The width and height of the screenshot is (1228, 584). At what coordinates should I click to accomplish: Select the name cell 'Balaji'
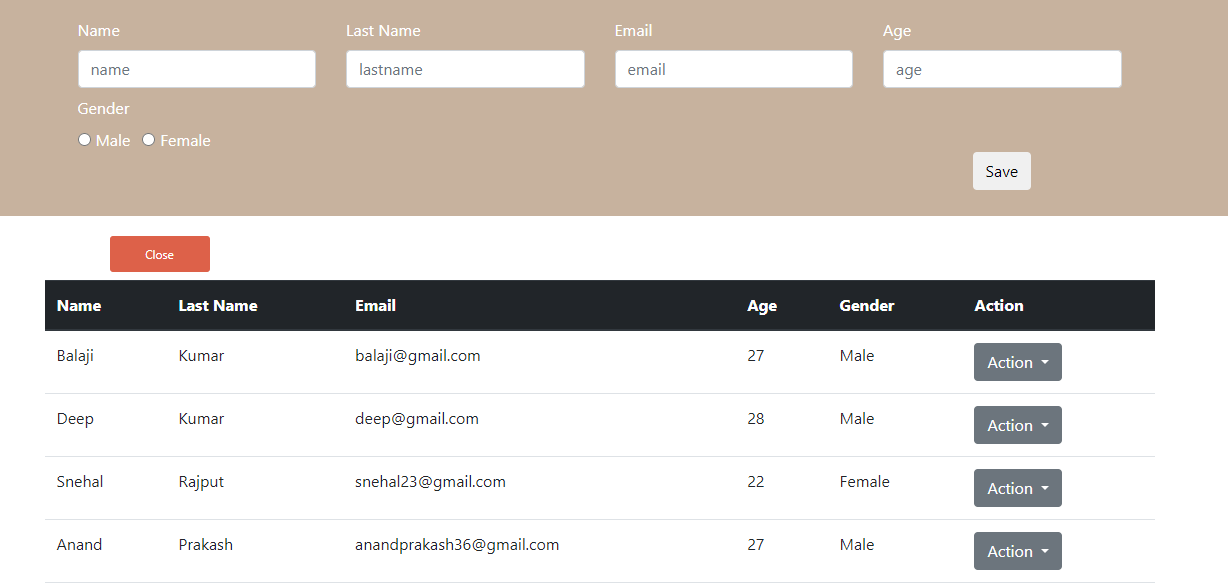75,356
